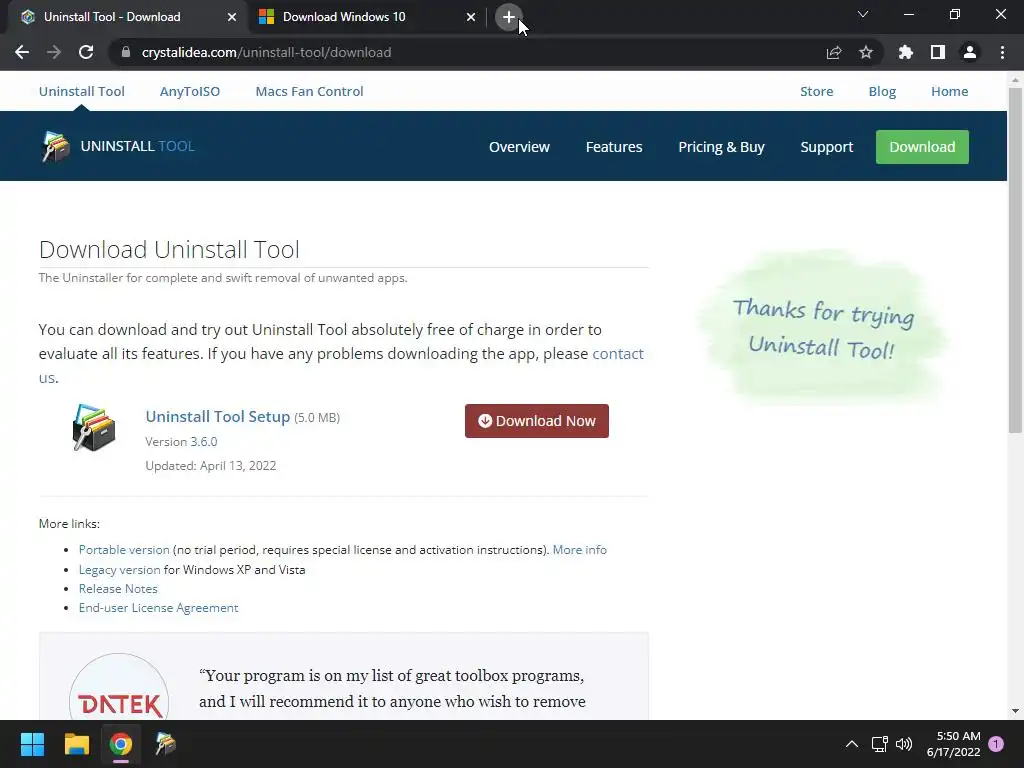Click the network status tray icon

879,744
